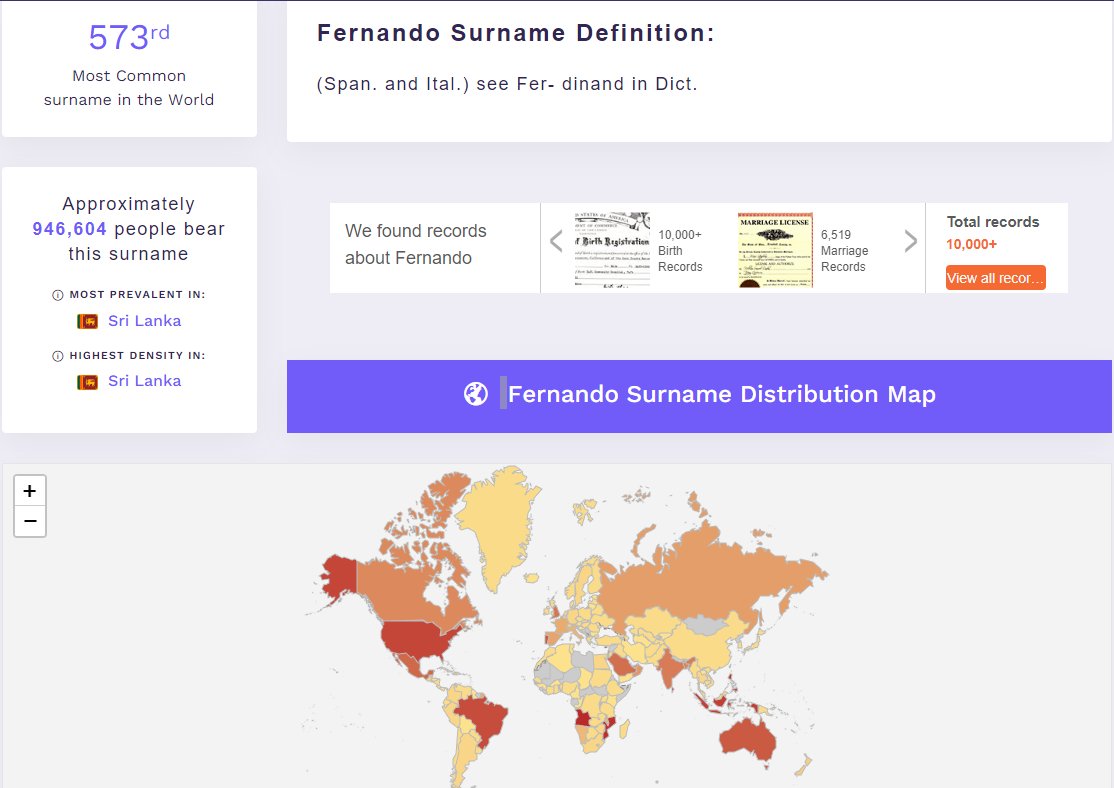Click the info icon beside Highest Density In
The image size is (1114, 788).
pos(58,356)
